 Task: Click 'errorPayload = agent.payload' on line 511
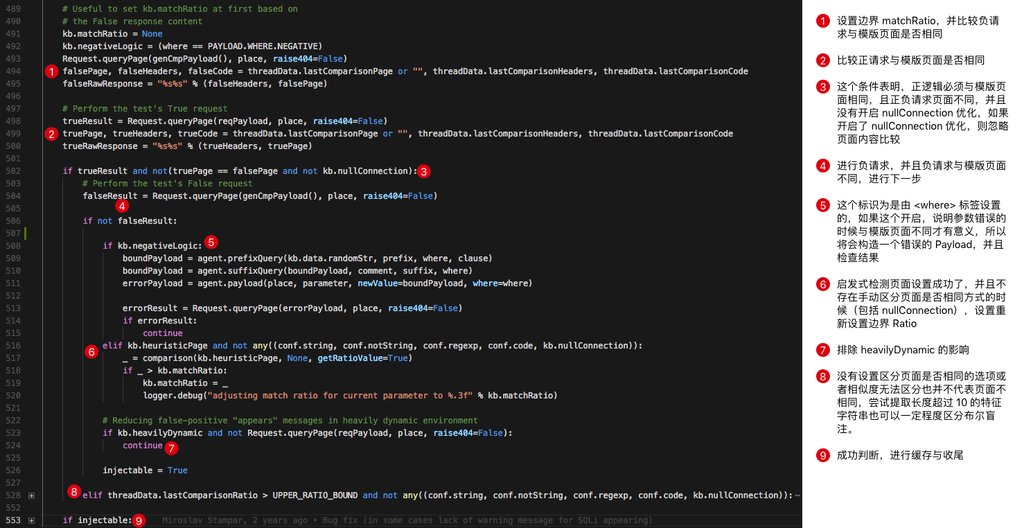click(x=193, y=283)
